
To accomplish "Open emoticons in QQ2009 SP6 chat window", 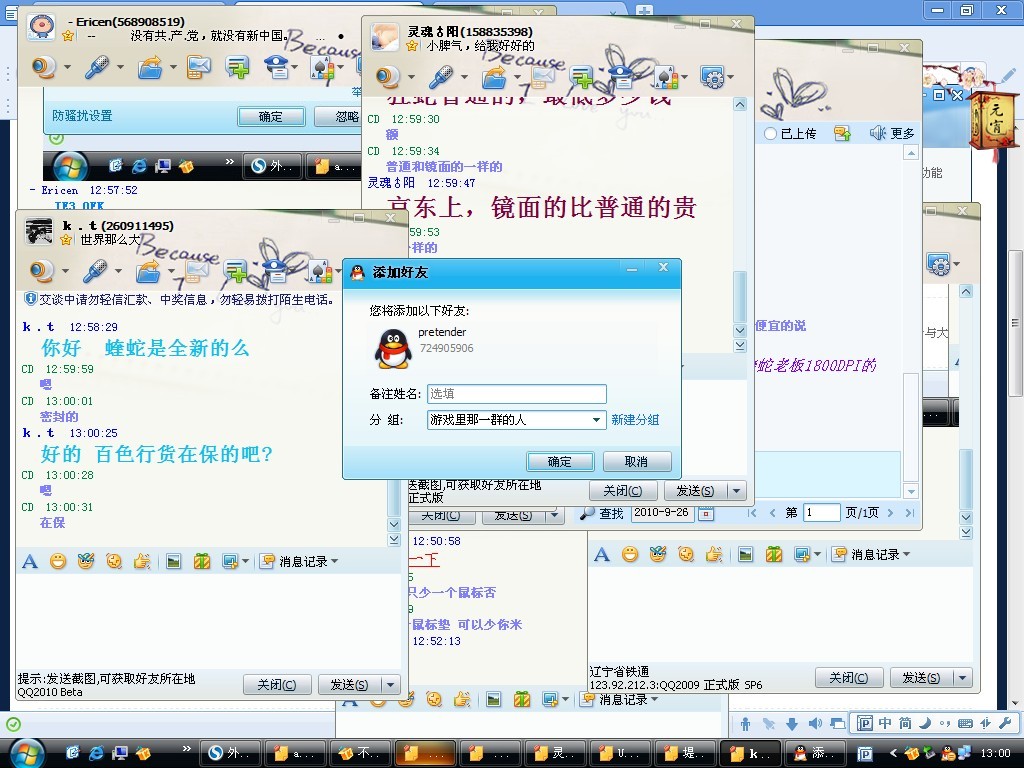I will coord(630,554).
